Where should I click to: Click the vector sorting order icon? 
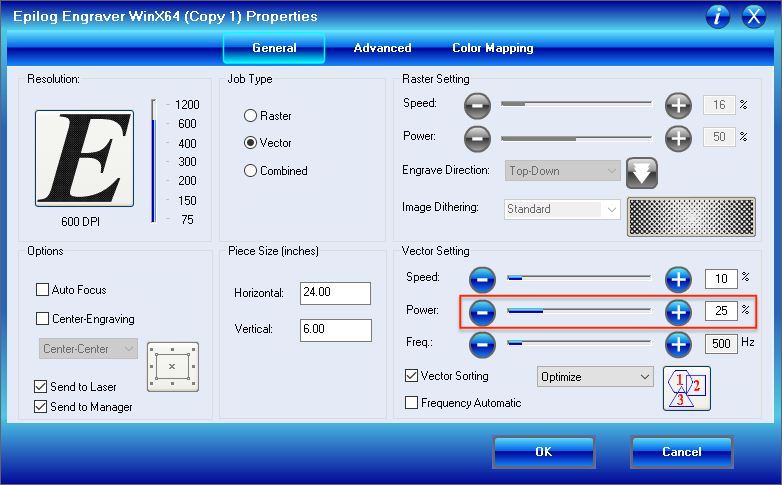coord(687,388)
